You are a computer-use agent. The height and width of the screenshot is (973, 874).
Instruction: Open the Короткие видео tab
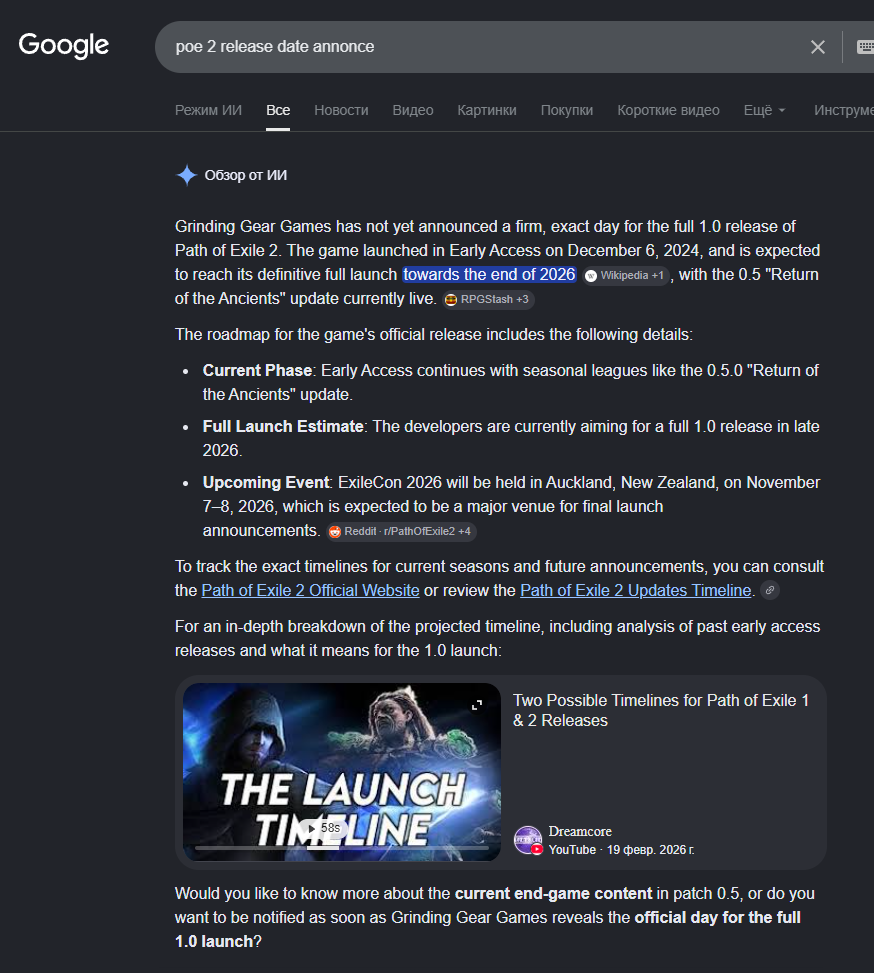tap(668, 110)
